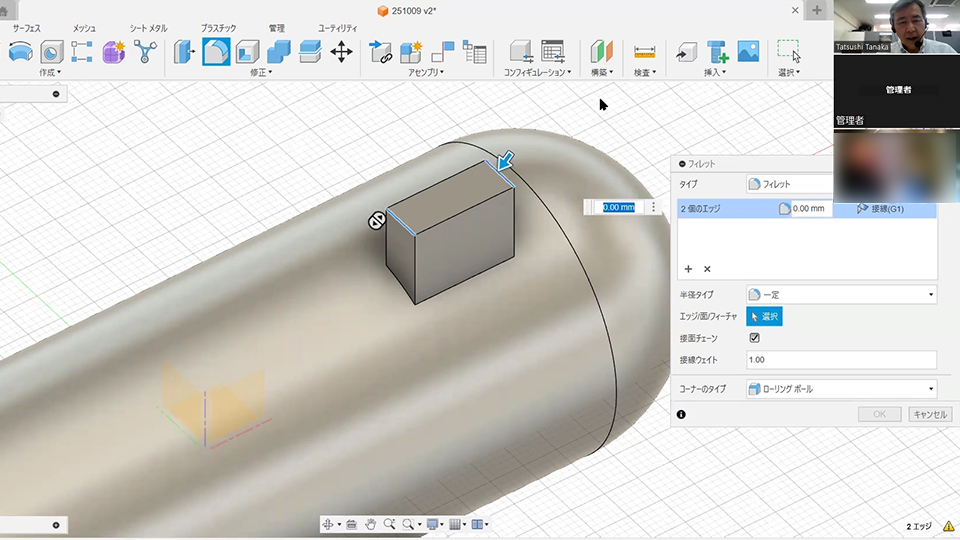This screenshot has height=540, width=960.
Task: Remove selection set with the × icon
Action: pos(707,269)
